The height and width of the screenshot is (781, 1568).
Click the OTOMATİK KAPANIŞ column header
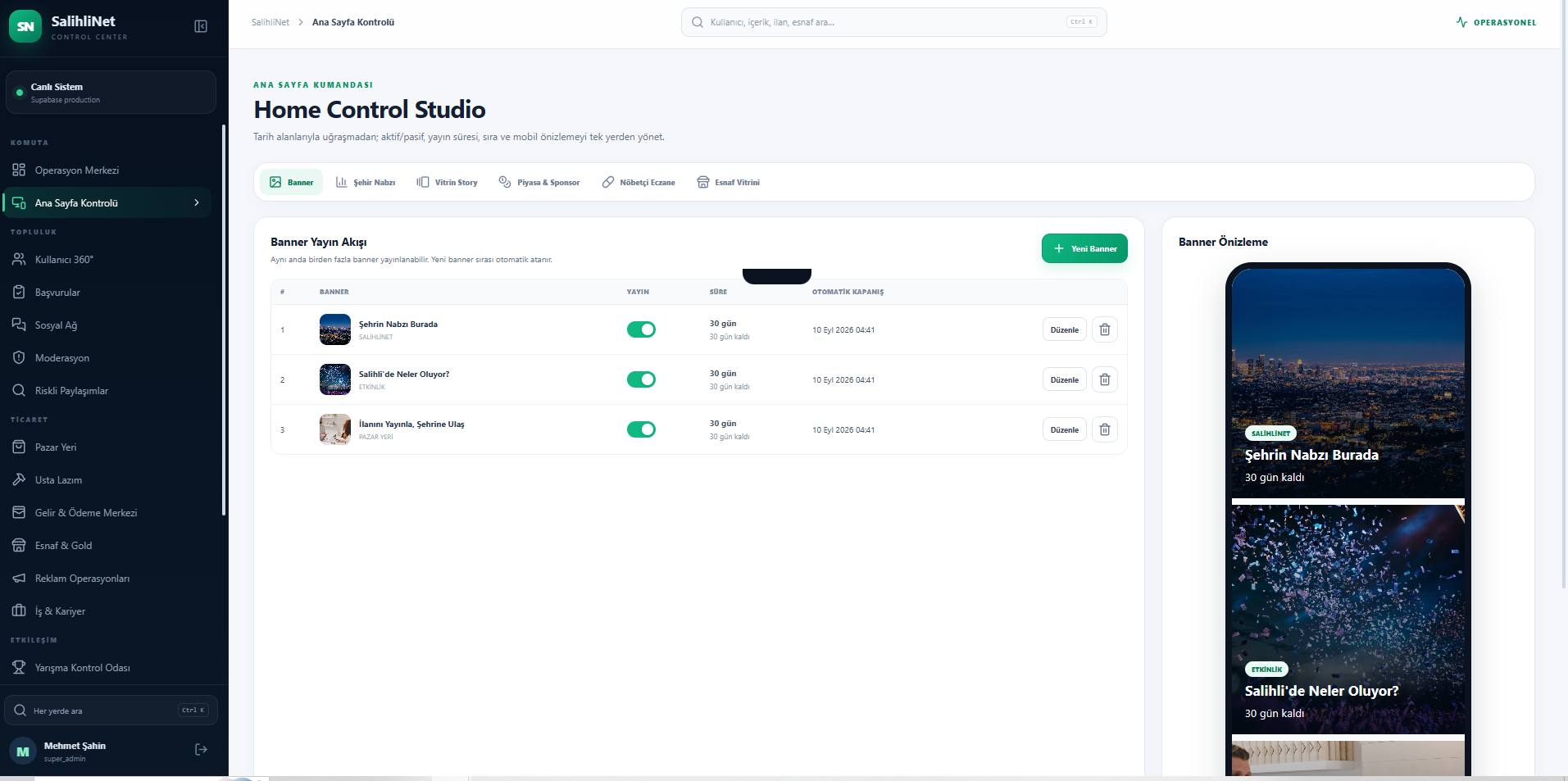click(x=848, y=292)
